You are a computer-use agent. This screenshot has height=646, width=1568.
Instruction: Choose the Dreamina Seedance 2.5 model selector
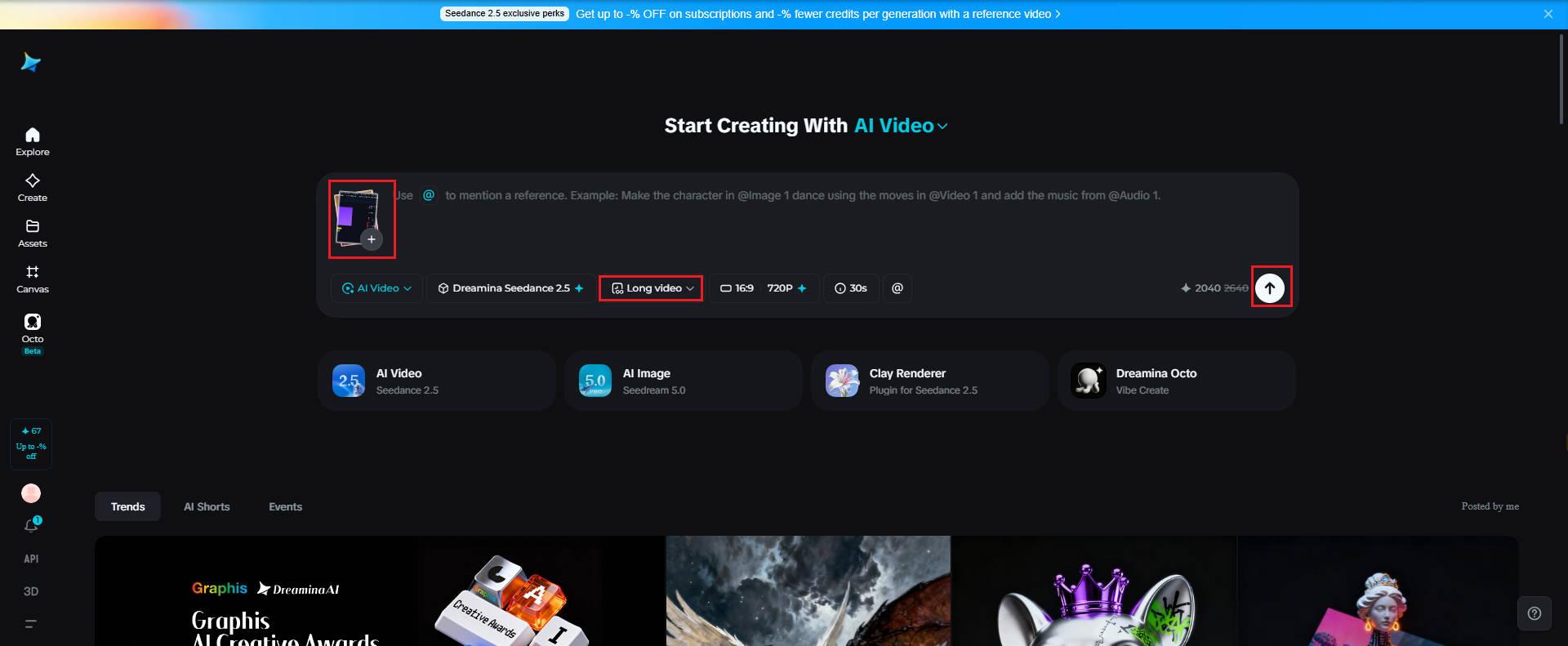pyautogui.click(x=511, y=288)
